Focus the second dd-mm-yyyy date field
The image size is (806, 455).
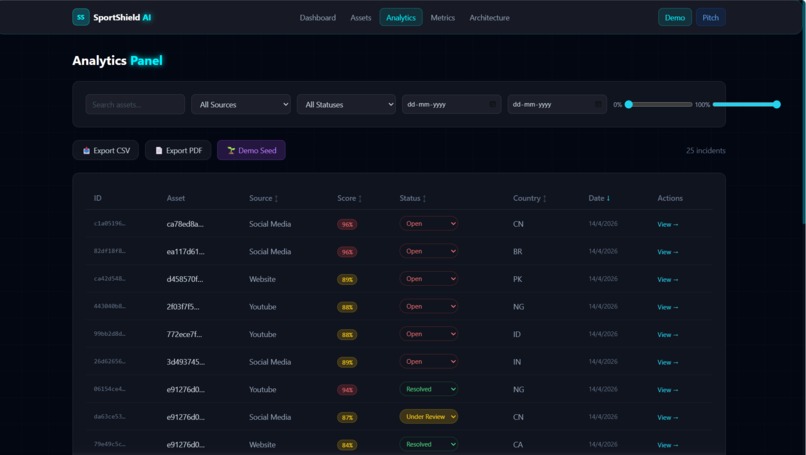[557, 104]
